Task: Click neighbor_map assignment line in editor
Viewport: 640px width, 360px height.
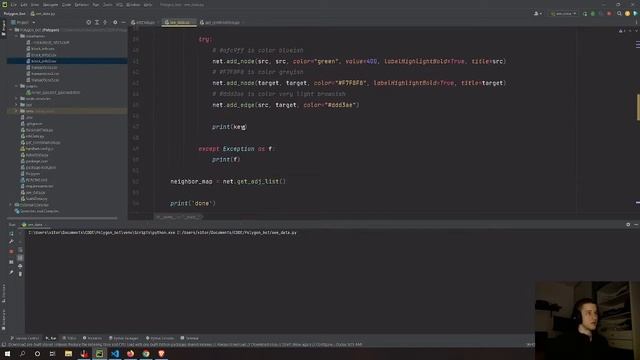Action: pos(228,181)
